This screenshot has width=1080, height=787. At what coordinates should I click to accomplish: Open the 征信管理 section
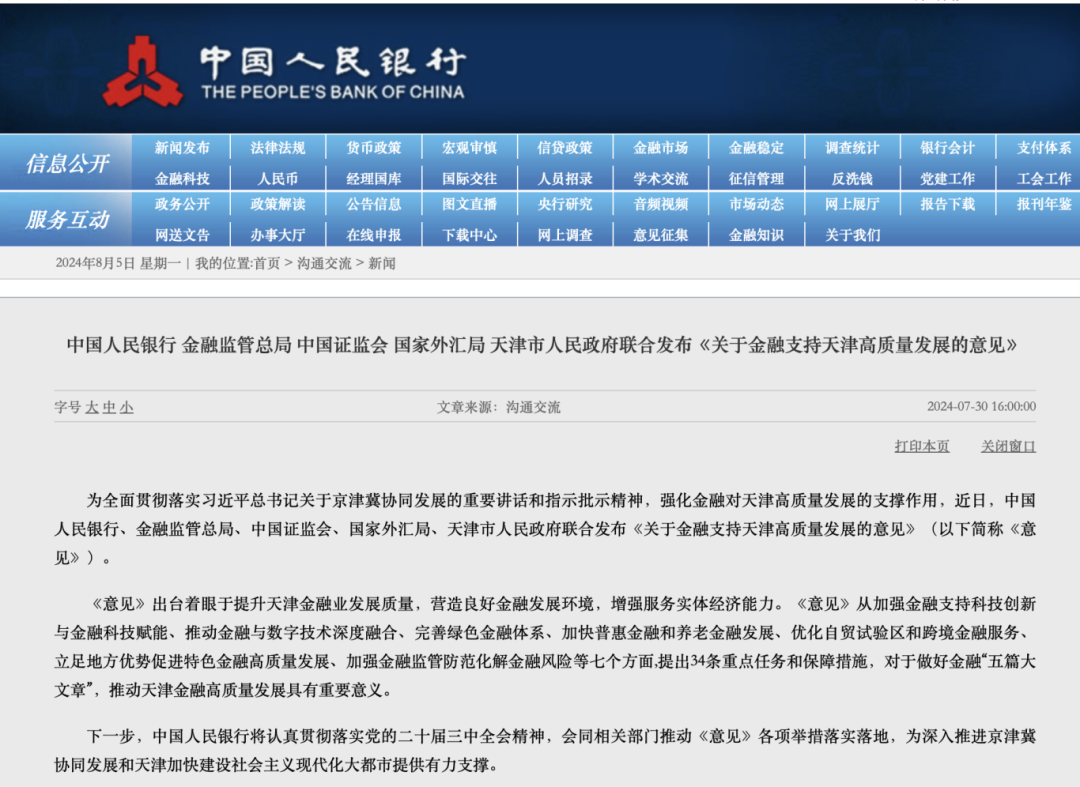point(756,179)
